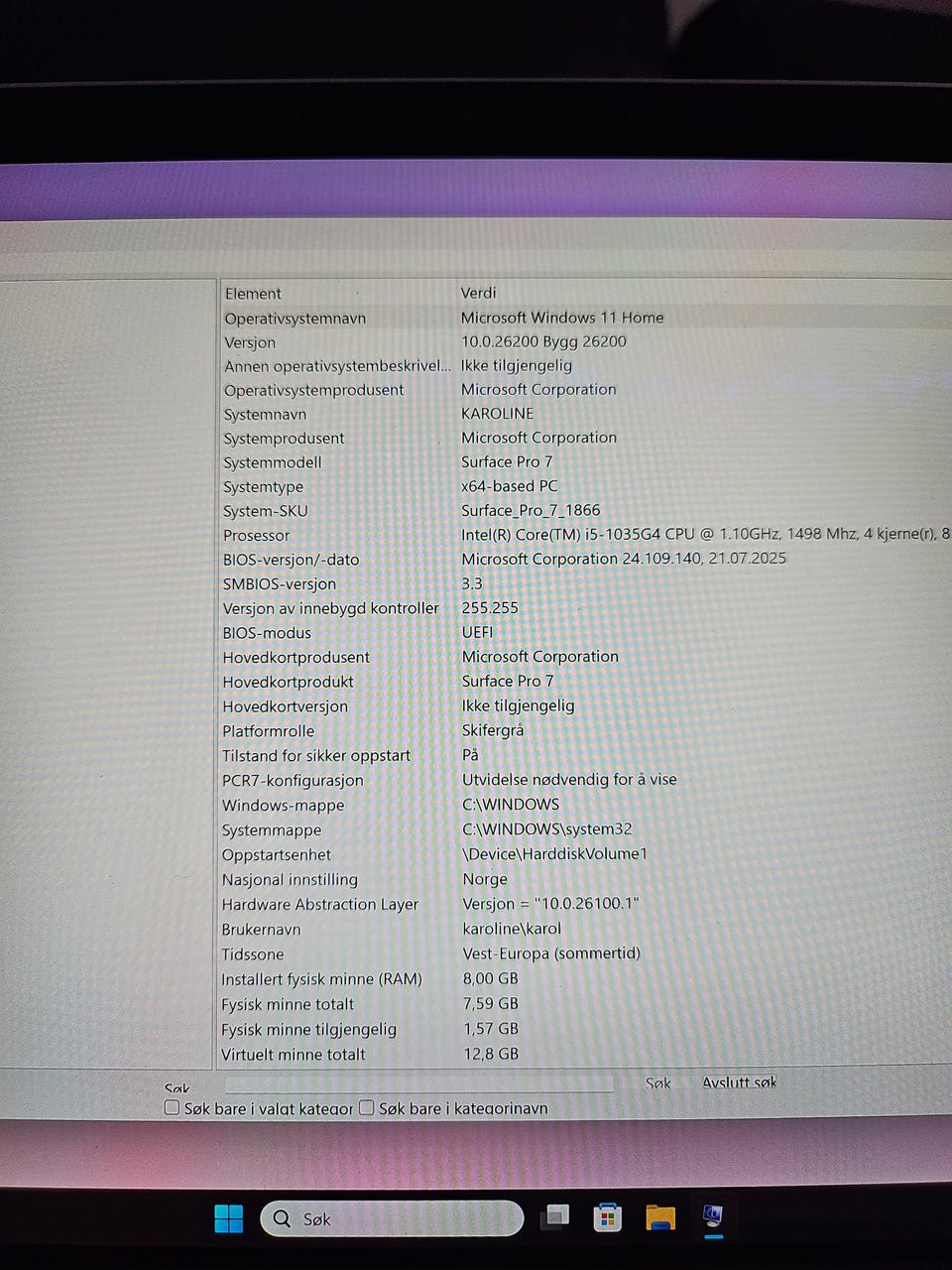The width and height of the screenshot is (952, 1270).
Task: Open Task View from the taskbar
Action: [x=555, y=1216]
